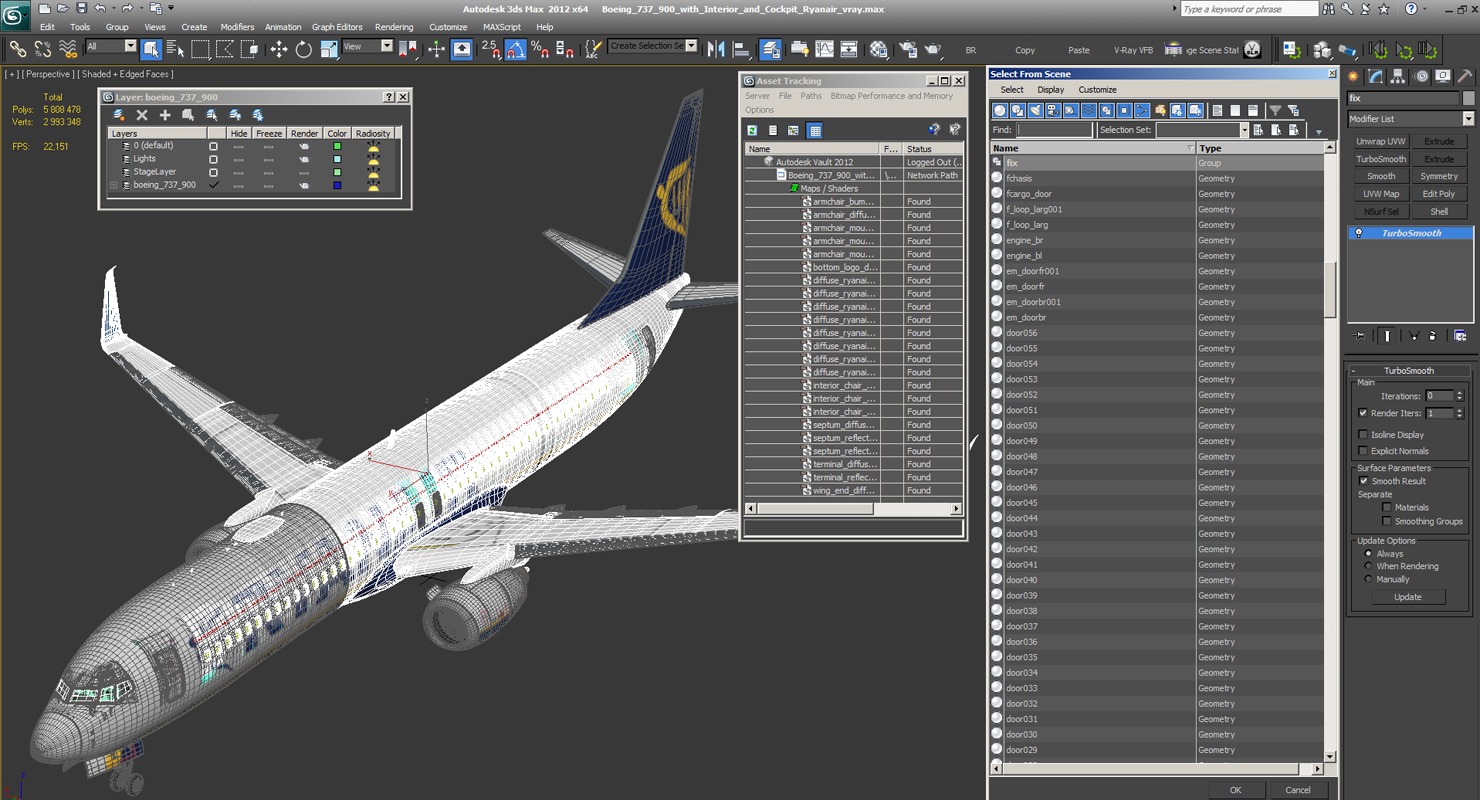Click the Mirror tool in main toolbar
The image size is (1480, 800).
tap(716, 48)
